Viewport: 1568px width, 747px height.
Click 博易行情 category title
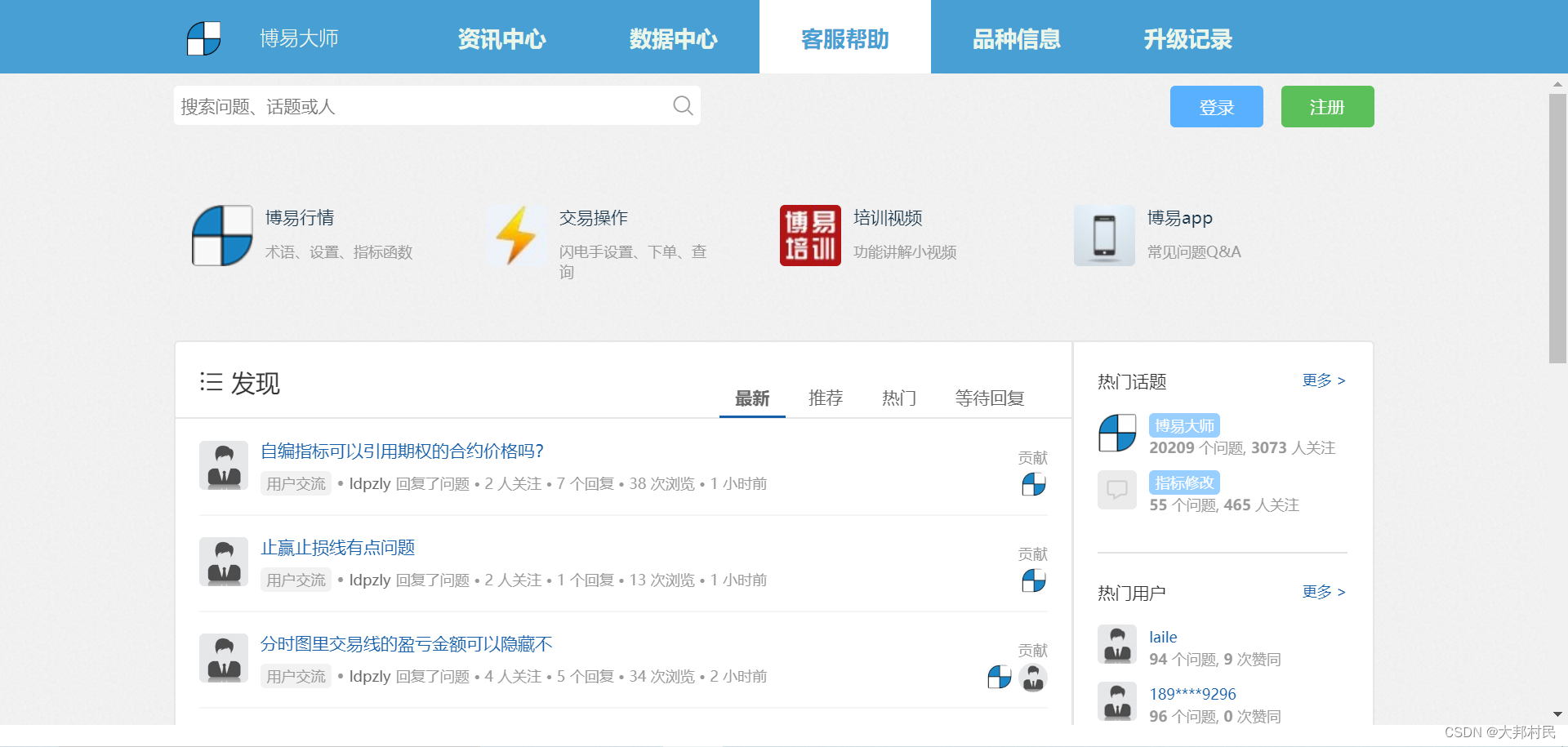coord(300,218)
